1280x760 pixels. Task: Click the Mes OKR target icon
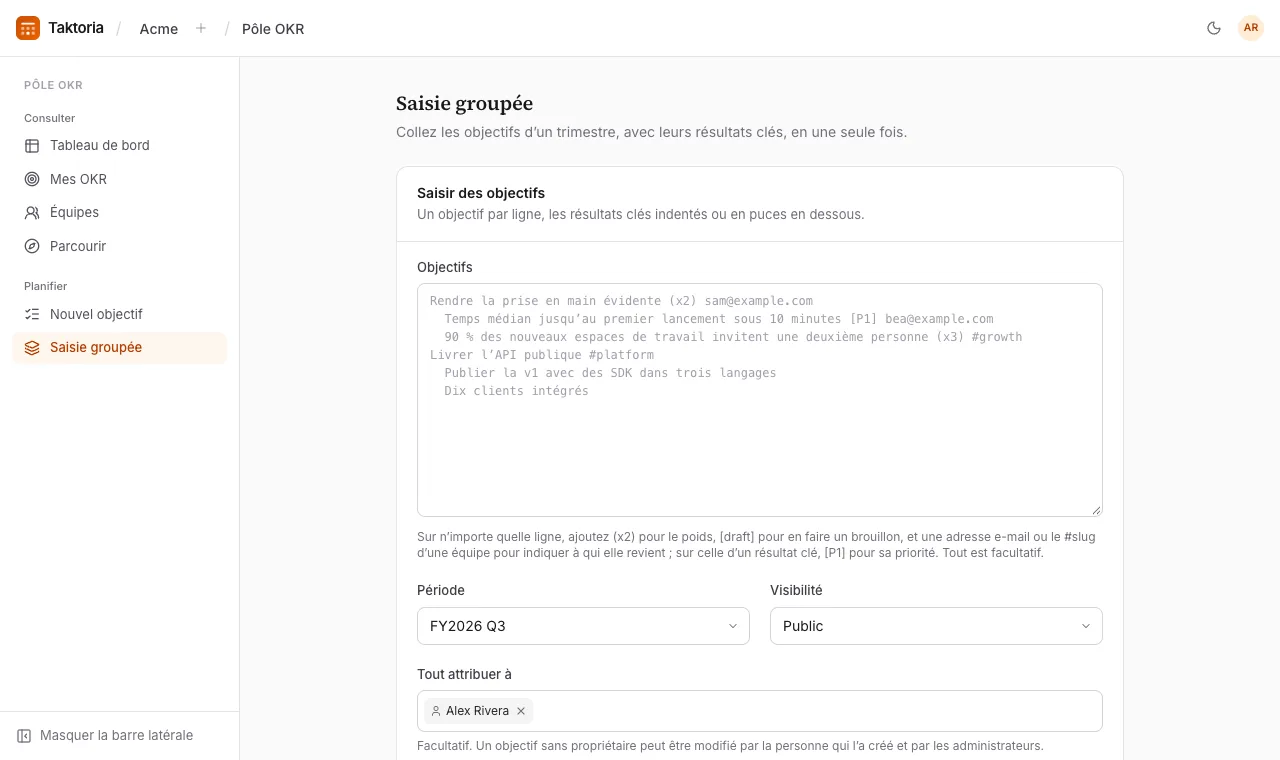coord(32,179)
